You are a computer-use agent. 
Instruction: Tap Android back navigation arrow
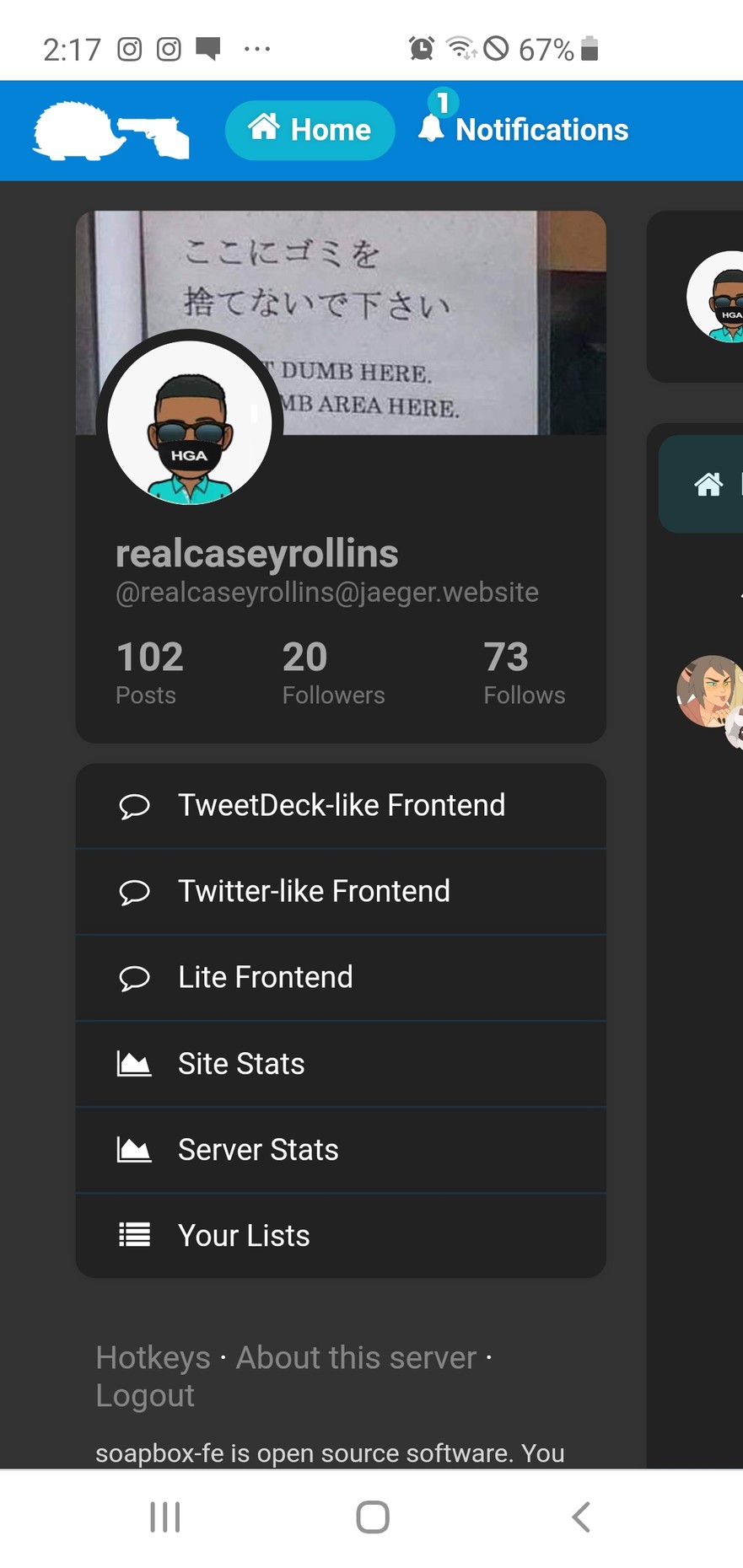[x=580, y=1517]
